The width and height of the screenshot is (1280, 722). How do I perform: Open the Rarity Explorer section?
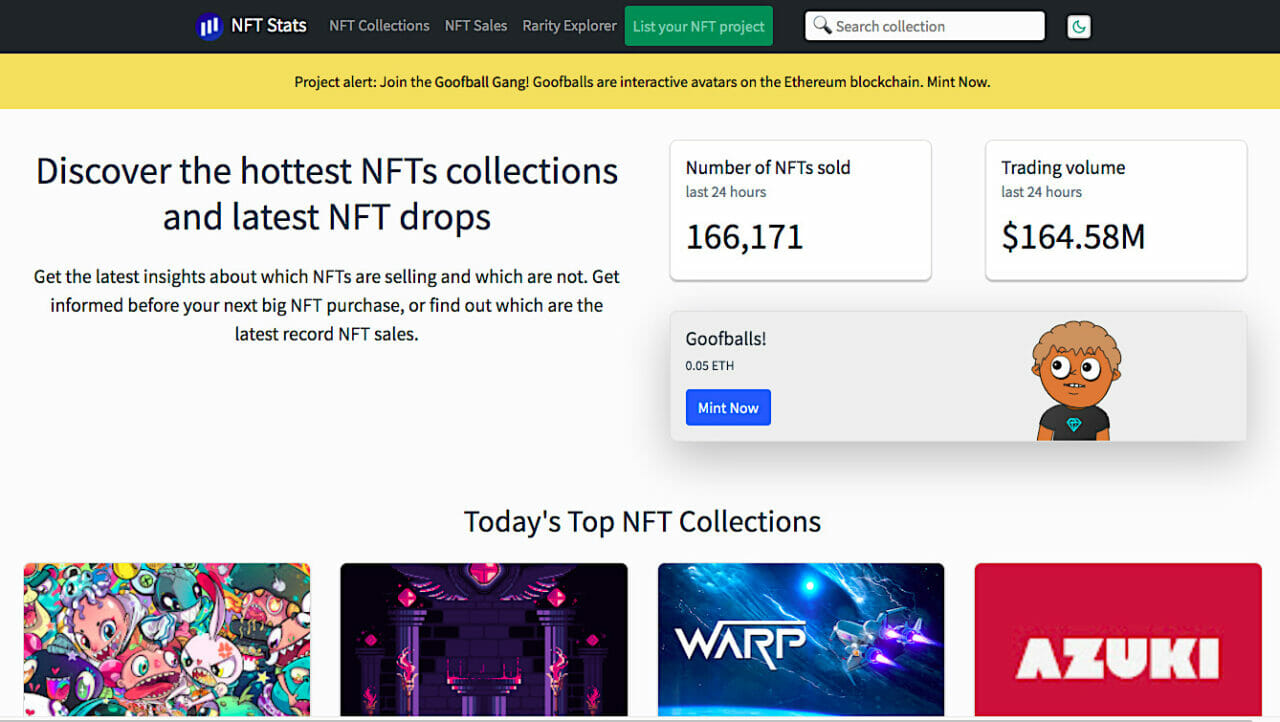pos(569,26)
